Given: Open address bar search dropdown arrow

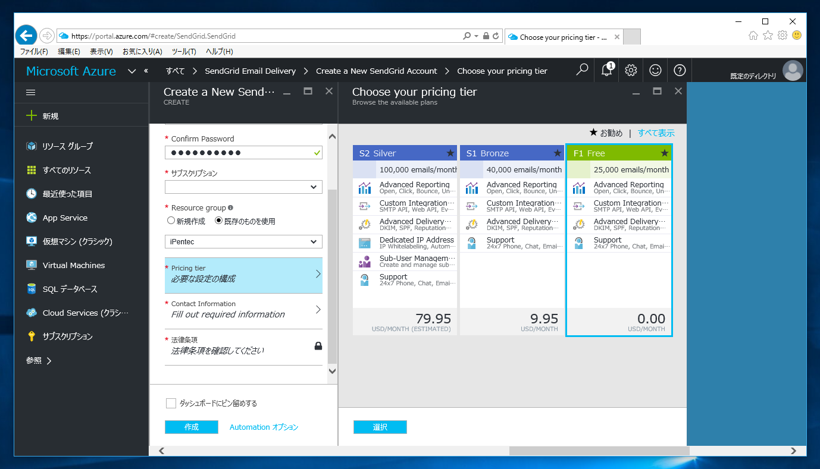Looking at the screenshot, I should tap(476, 36).
